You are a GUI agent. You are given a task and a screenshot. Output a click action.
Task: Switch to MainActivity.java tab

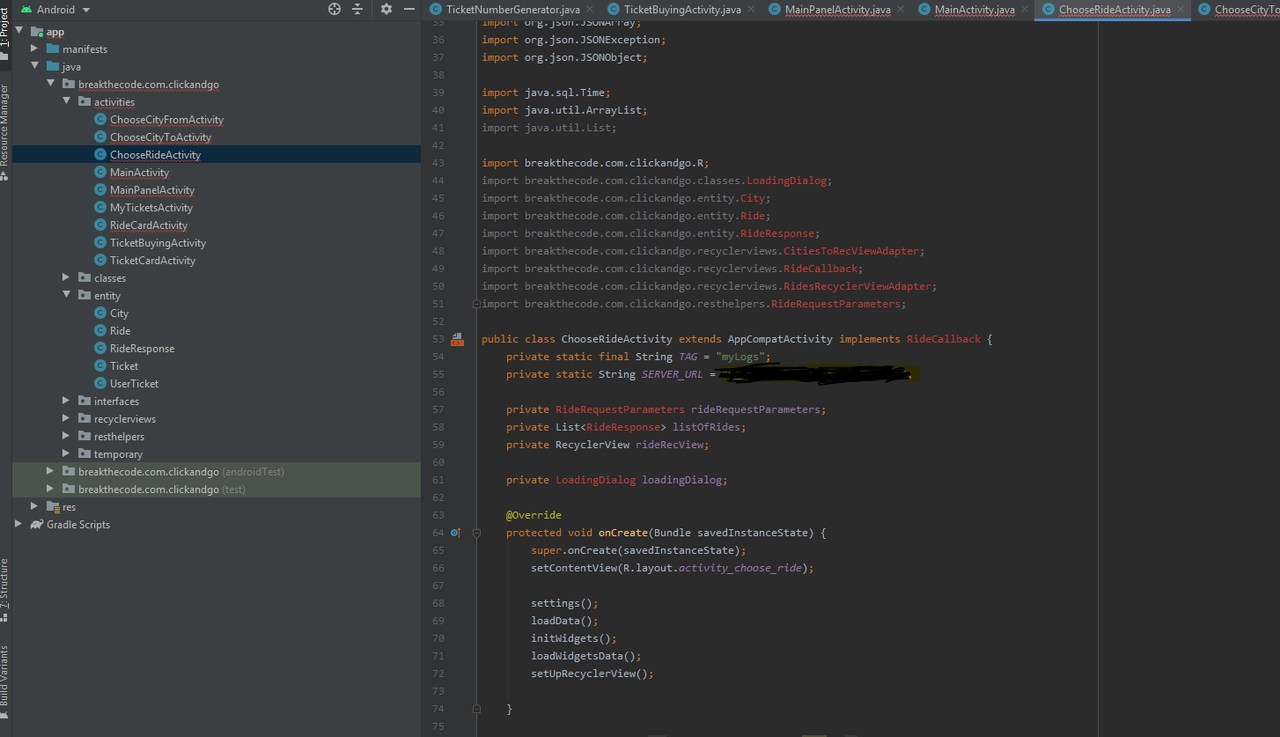974,9
